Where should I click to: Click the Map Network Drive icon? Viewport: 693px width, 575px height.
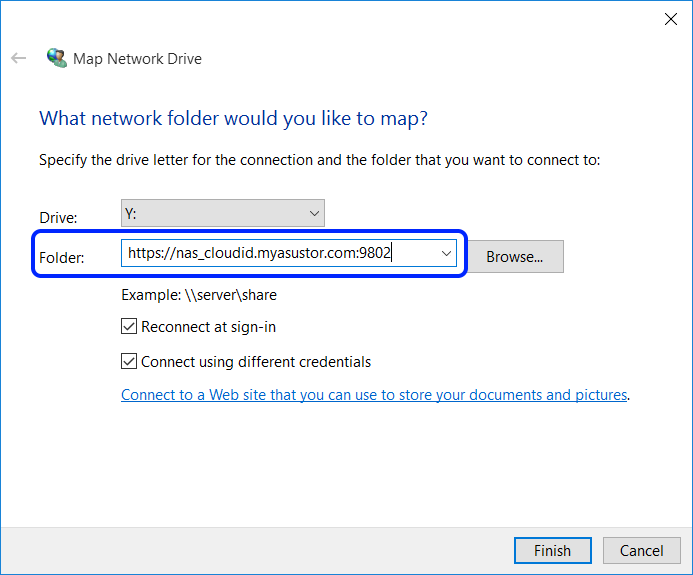click(x=57, y=58)
